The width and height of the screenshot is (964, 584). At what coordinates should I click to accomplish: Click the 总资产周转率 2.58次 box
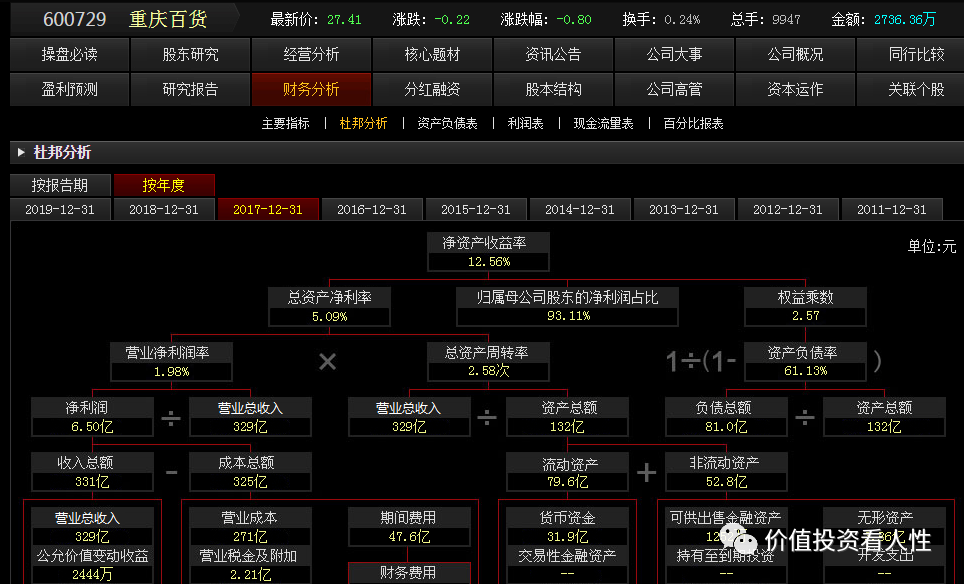click(x=488, y=362)
